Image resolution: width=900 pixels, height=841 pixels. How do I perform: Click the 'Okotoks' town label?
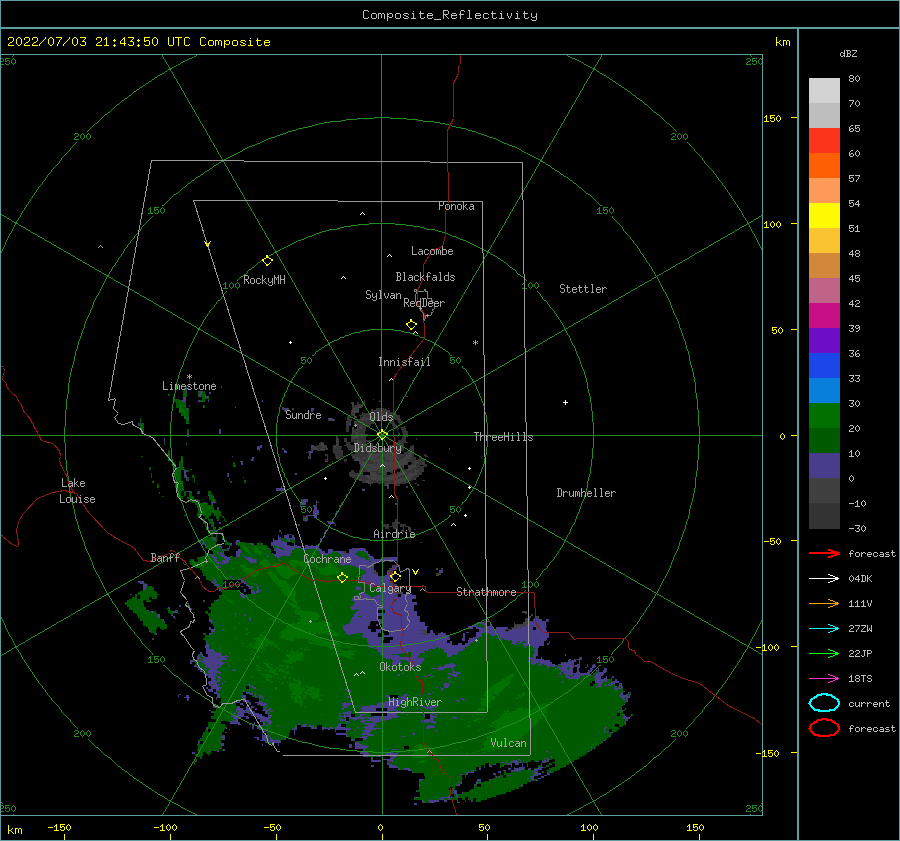click(x=400, y=666)
